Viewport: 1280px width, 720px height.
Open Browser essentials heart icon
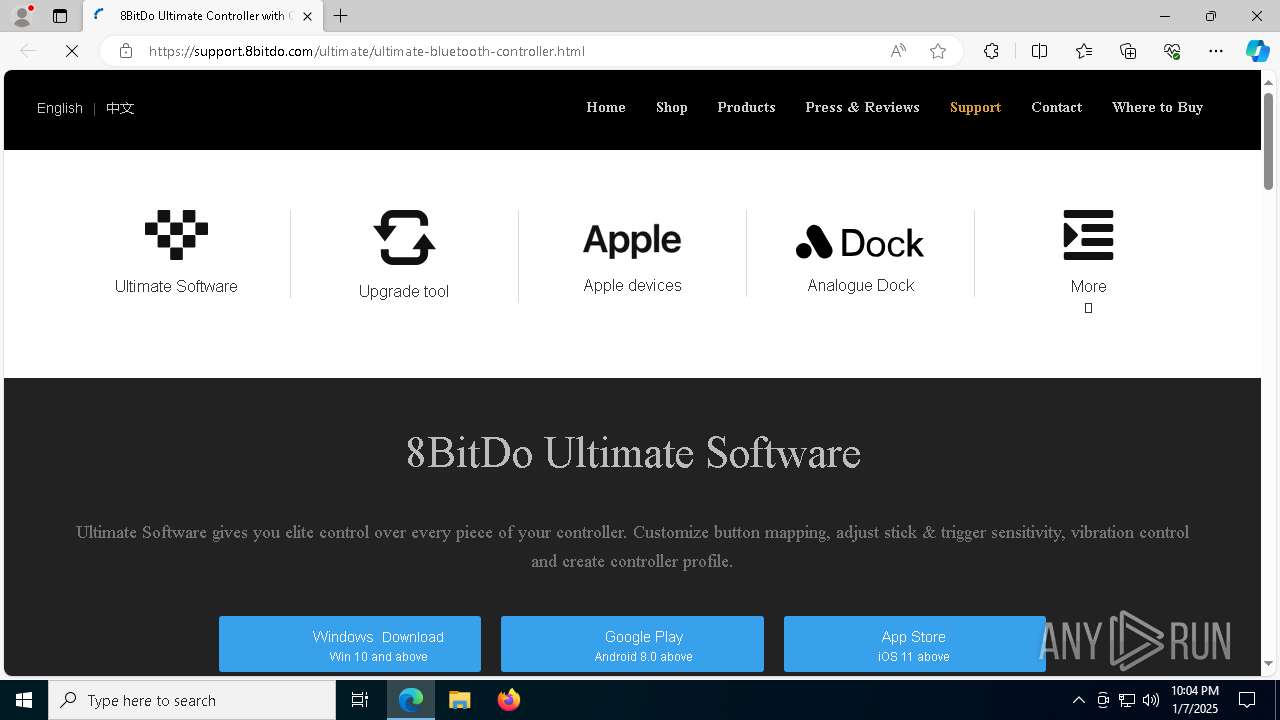(x=1172, y=51)
